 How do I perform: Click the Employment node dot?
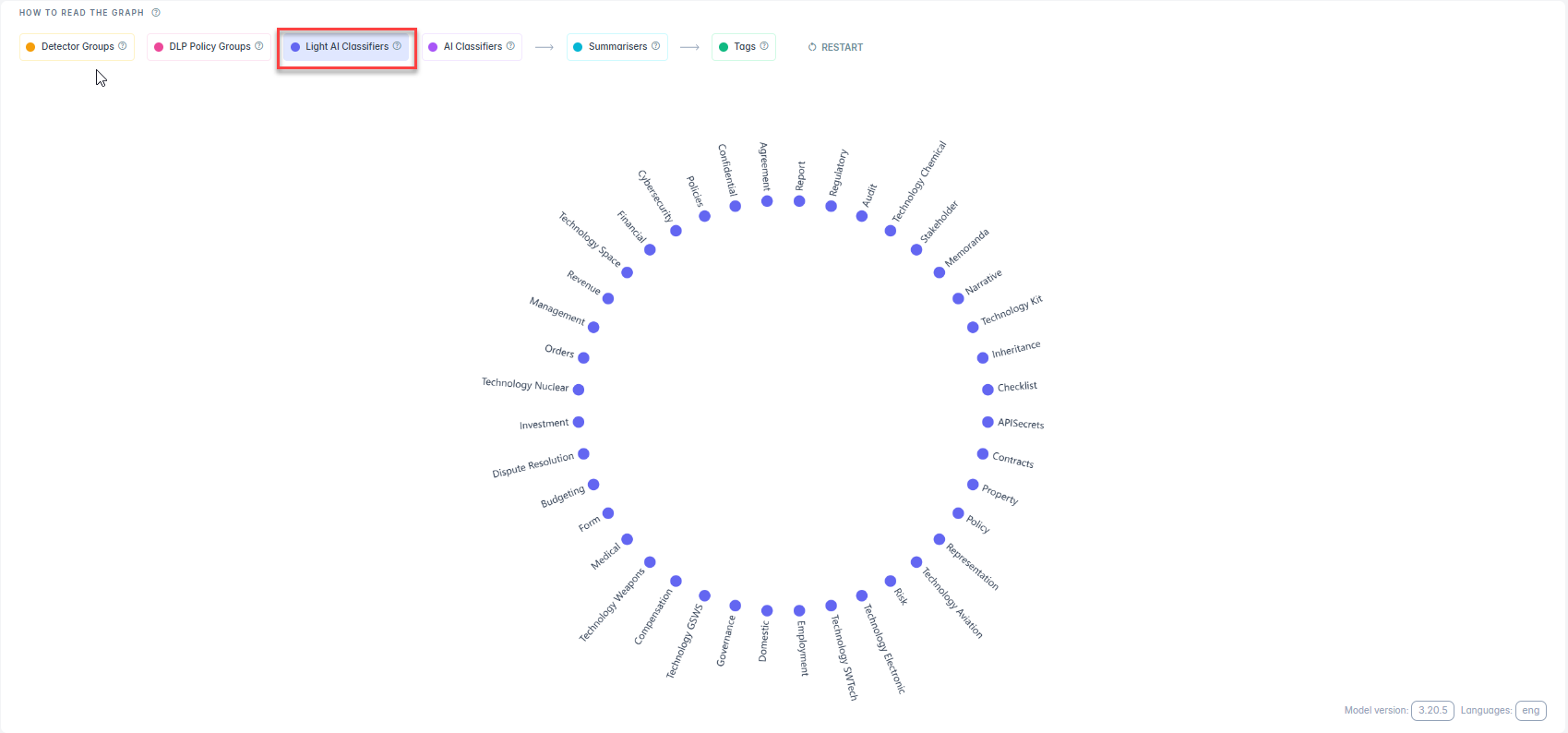click(x=799, y=611)
